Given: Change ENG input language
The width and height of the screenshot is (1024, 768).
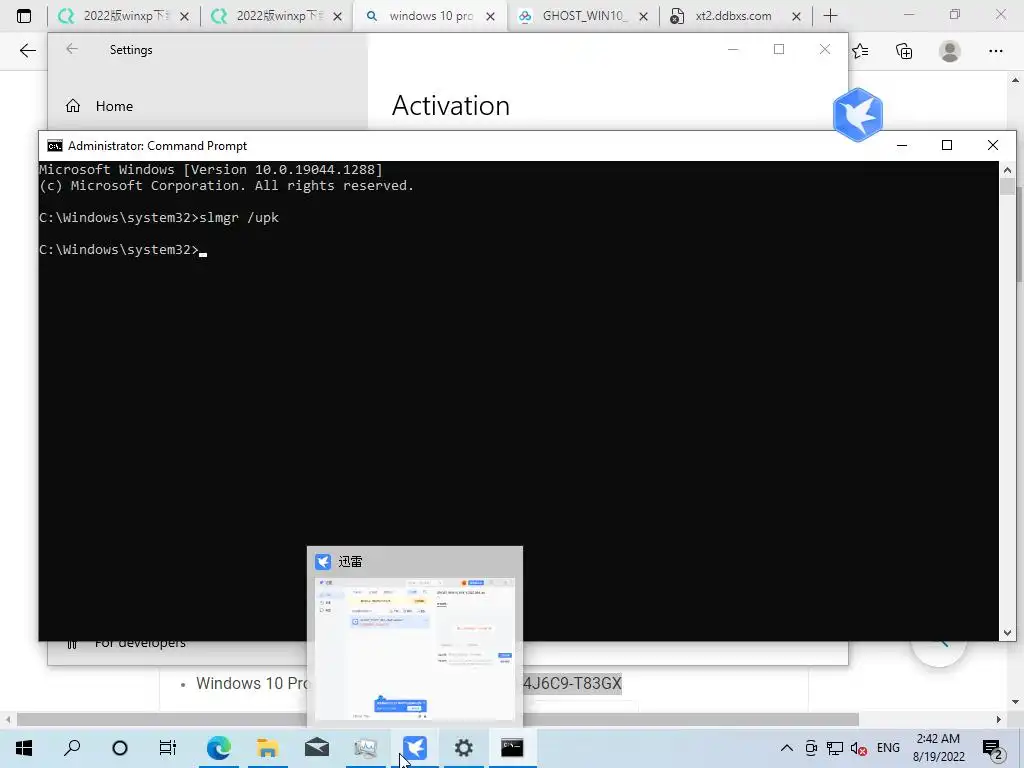Looking at the screenshot, I should [x=888, y=748].
